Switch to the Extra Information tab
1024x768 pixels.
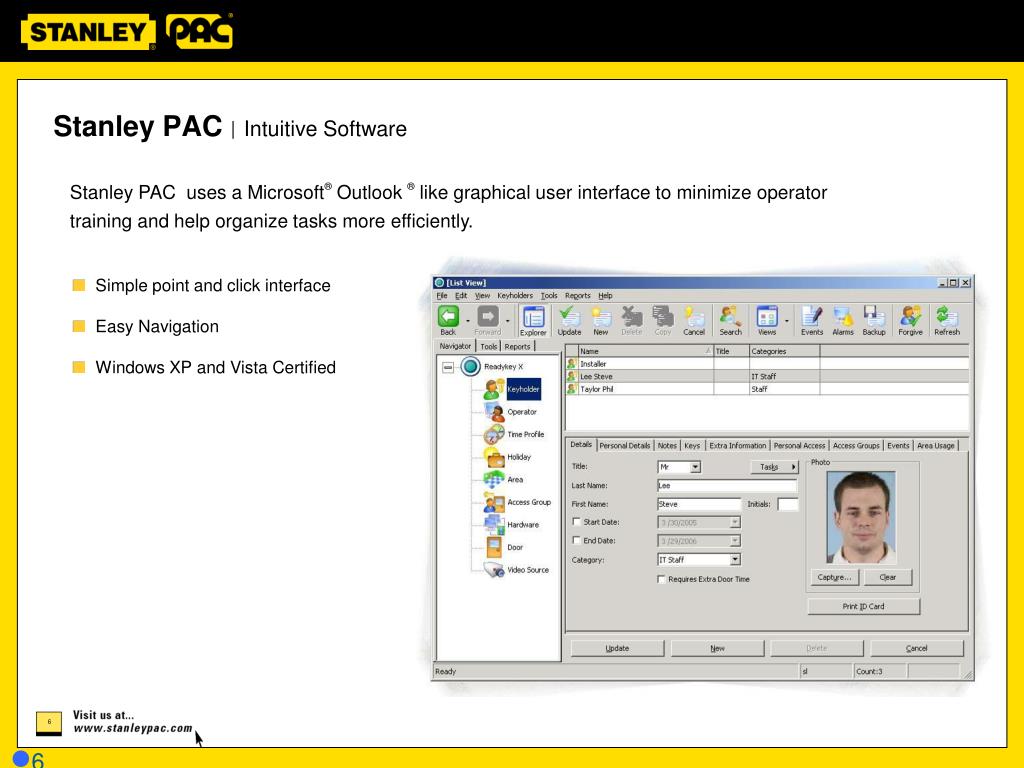tap(737, 445)
